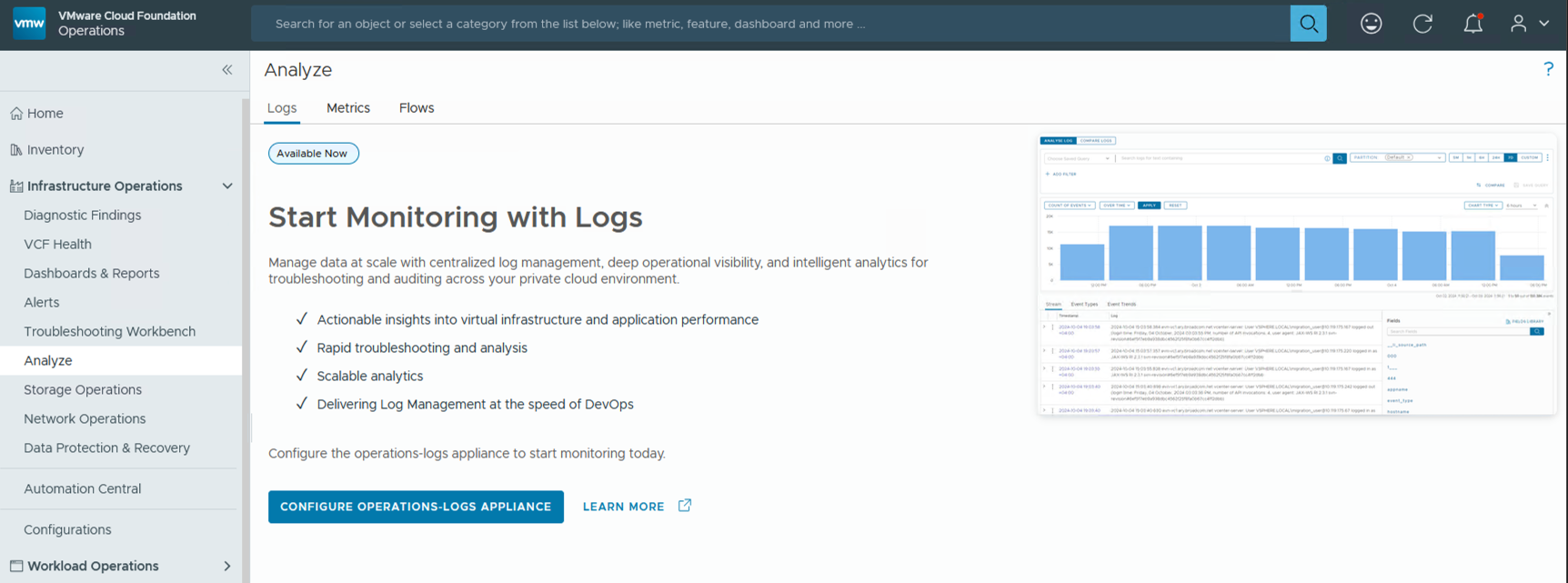Expand the Workload Operations section
This screenshot has width=1568, height=583.
pos(227,566)
